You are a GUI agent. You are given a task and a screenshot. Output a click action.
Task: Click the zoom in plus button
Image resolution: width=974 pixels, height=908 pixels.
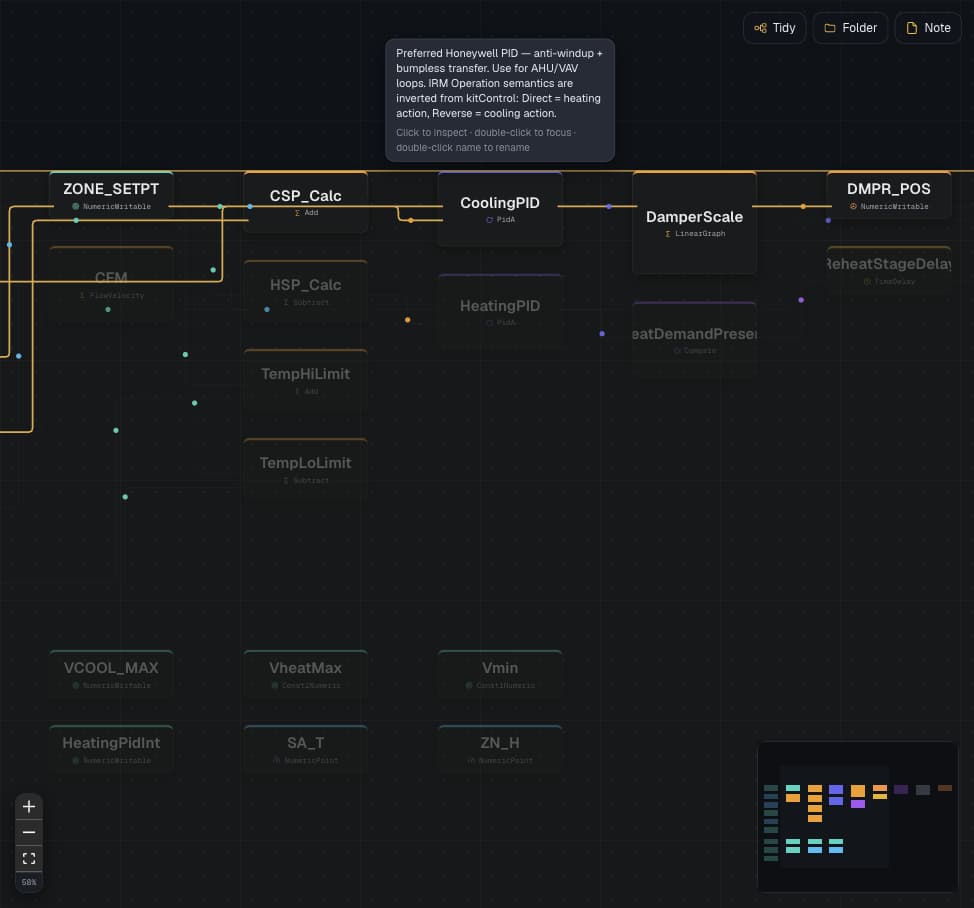(29, 806)
